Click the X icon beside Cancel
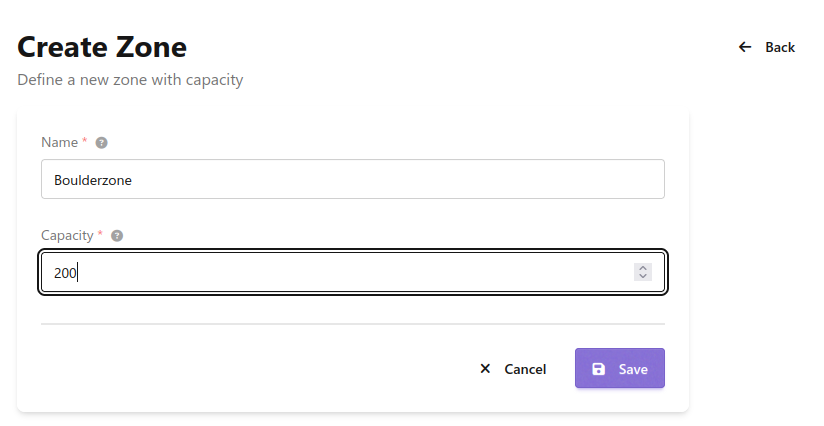This screenshot has width=824, height=426. click(x=485, y=369)
